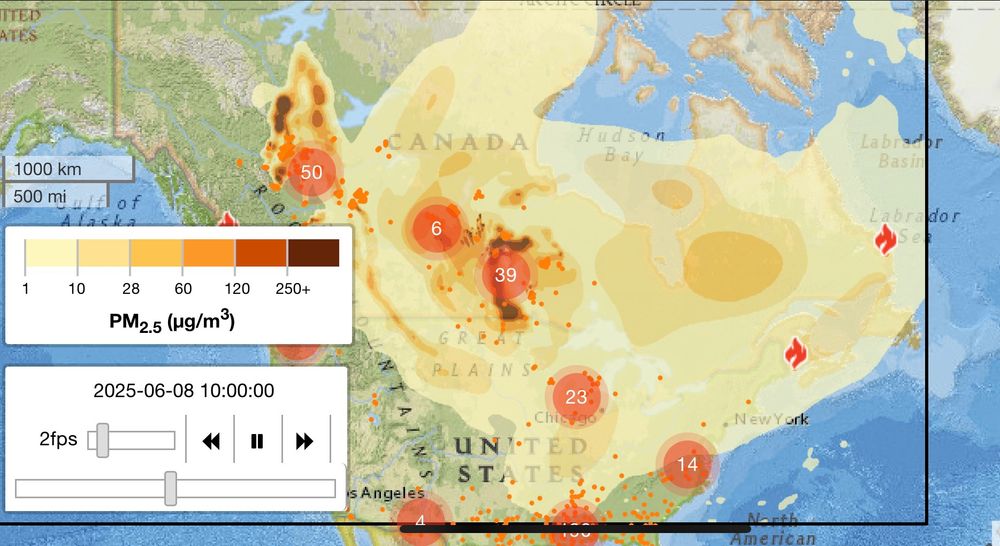Click the flame icon above the legend

click(228, 220)
